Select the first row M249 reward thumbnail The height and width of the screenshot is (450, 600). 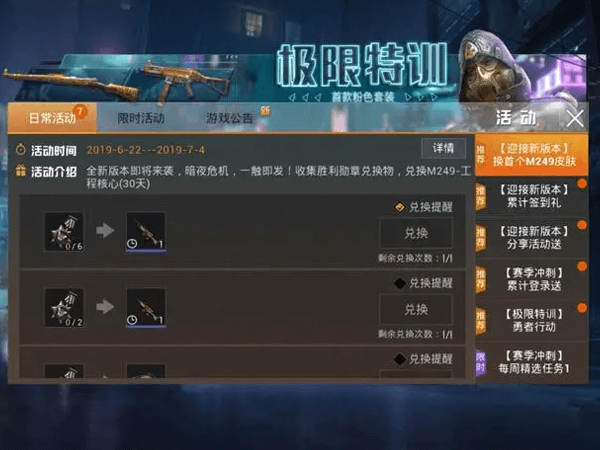pos(146,232)
